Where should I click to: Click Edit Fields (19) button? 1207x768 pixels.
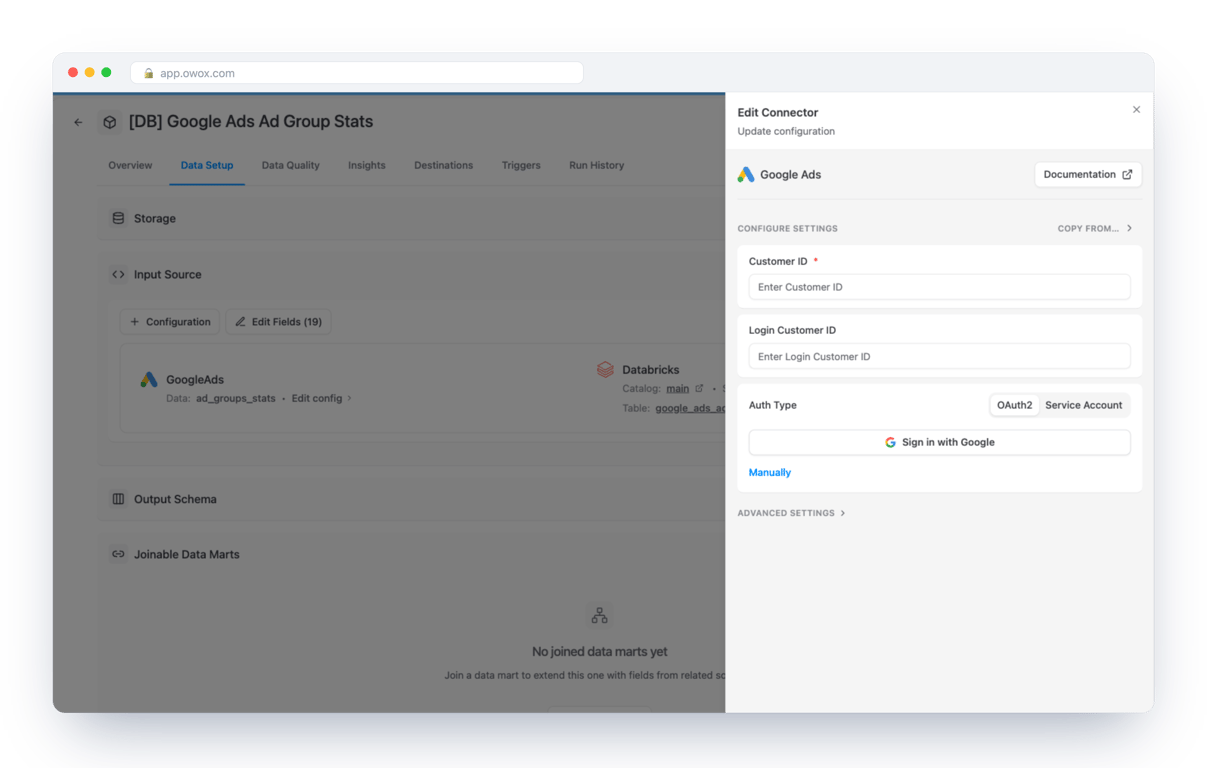[x=278, y=322]
